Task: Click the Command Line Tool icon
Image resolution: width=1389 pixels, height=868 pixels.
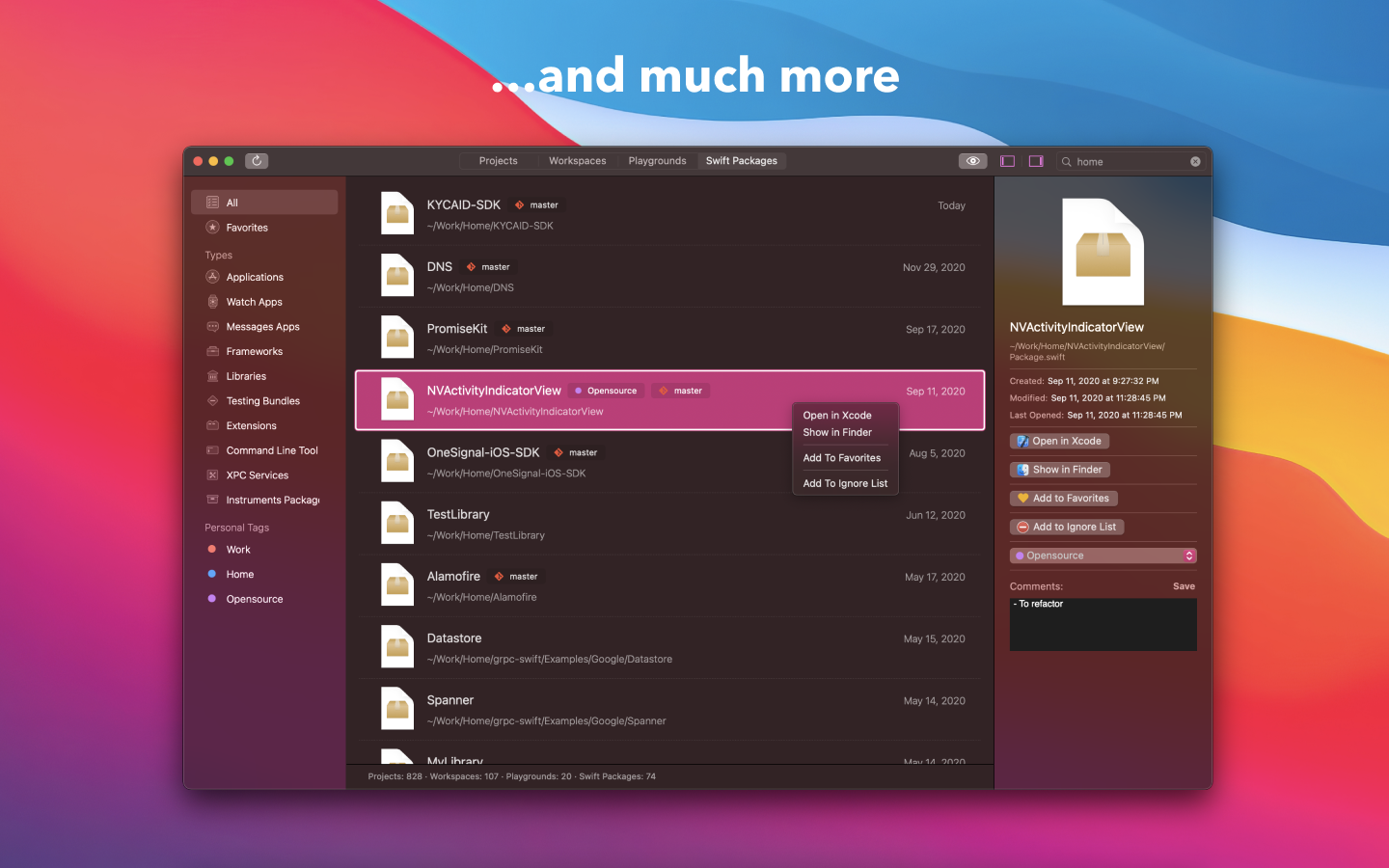Action: click(x=213, y=450)
